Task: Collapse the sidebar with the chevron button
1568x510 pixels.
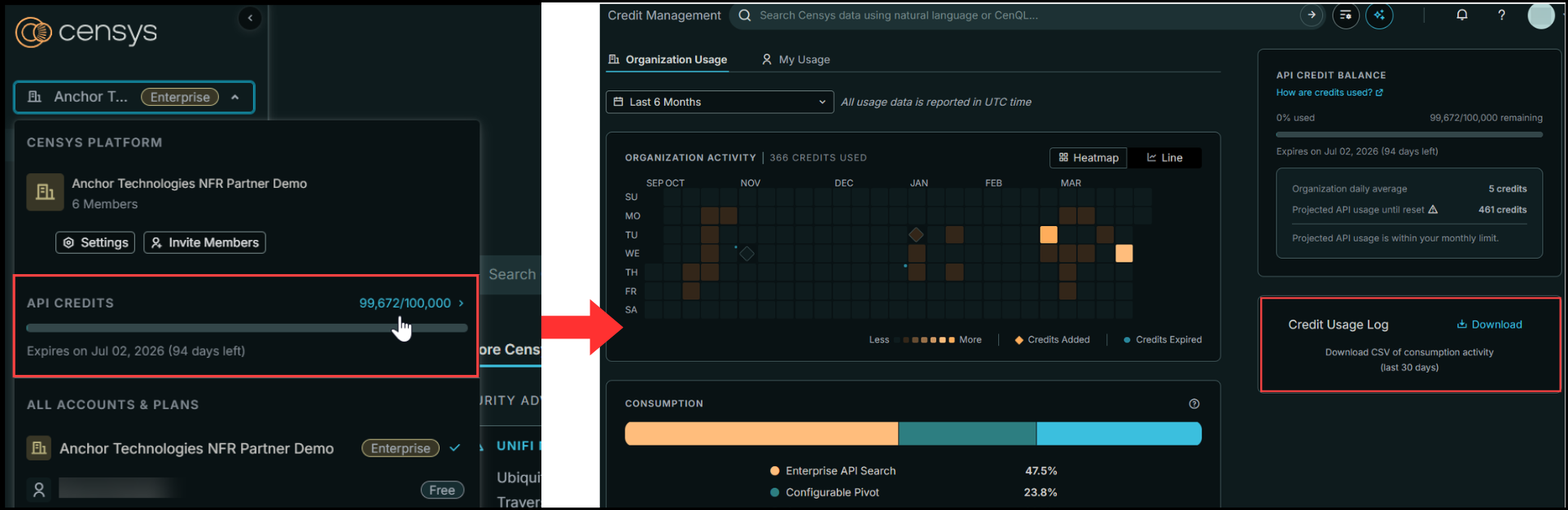Action: 250,18
